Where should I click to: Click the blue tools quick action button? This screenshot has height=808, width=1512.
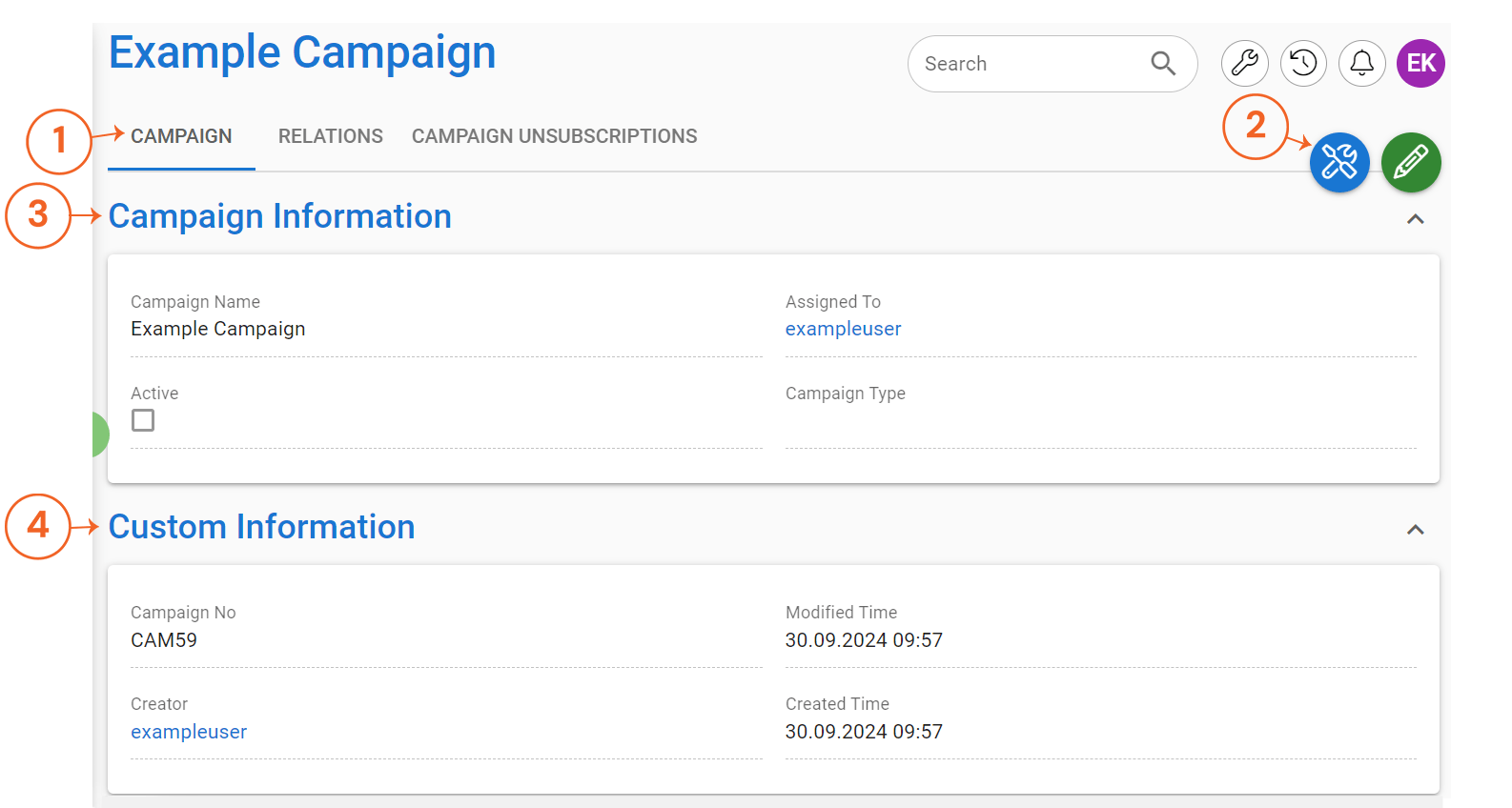tap(1339, 162)
